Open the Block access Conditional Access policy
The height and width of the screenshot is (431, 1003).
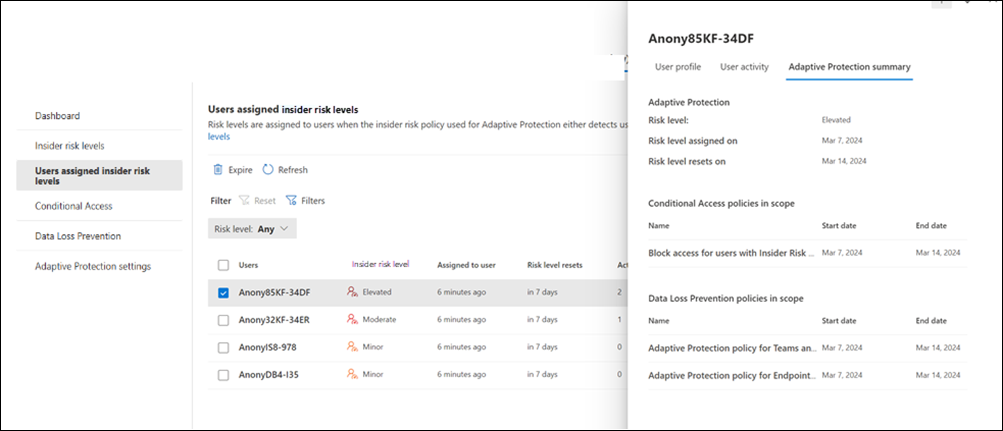click(x=728, y=254)
